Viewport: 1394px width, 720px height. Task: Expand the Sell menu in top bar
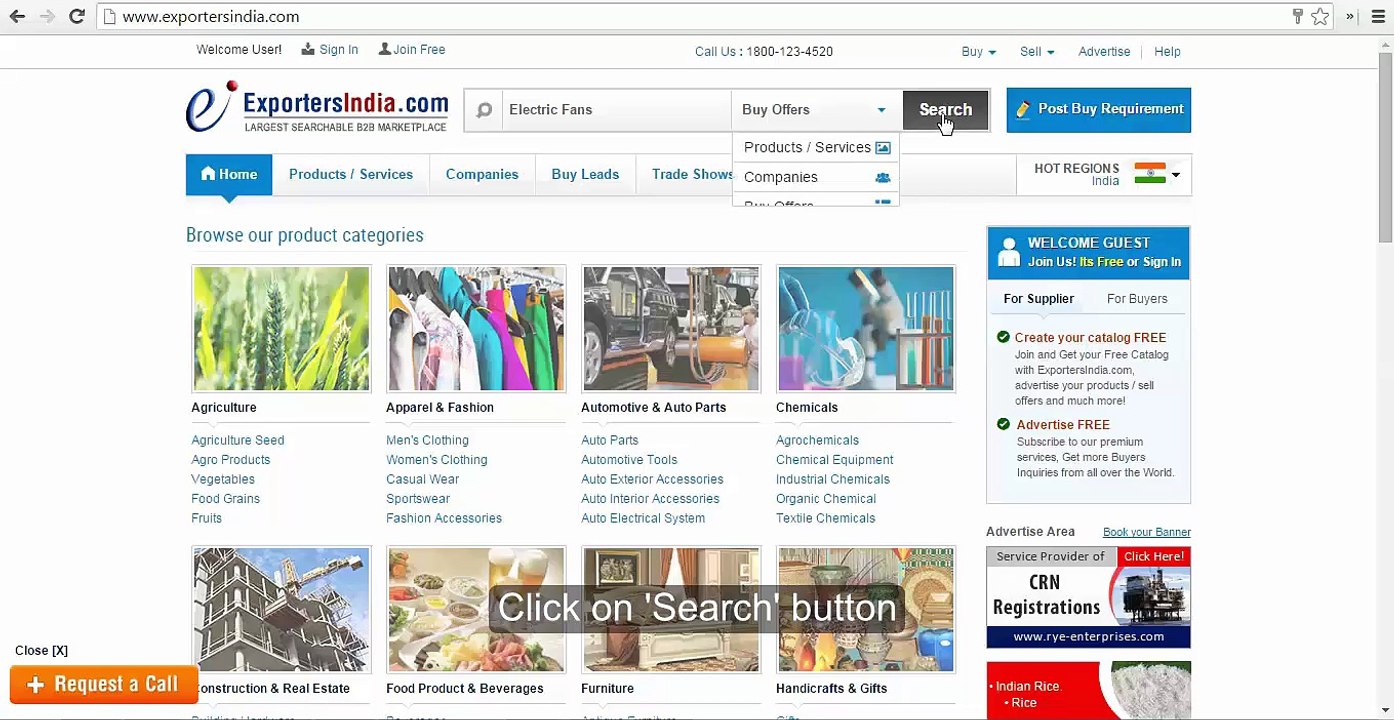click(x=1037, y=52)
